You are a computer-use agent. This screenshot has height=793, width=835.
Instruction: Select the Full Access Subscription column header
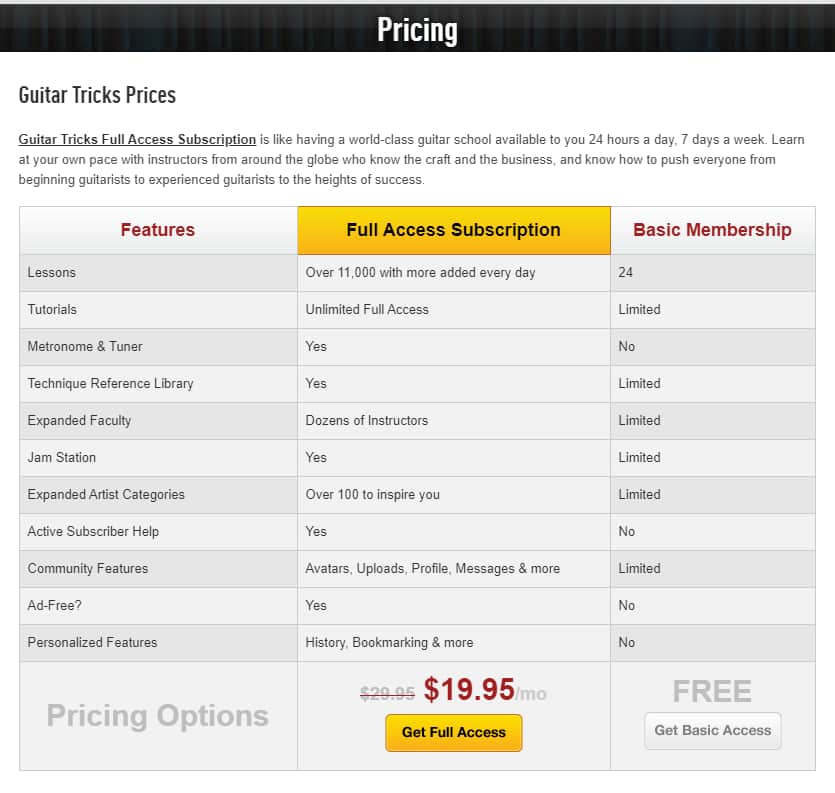point(453,230)
